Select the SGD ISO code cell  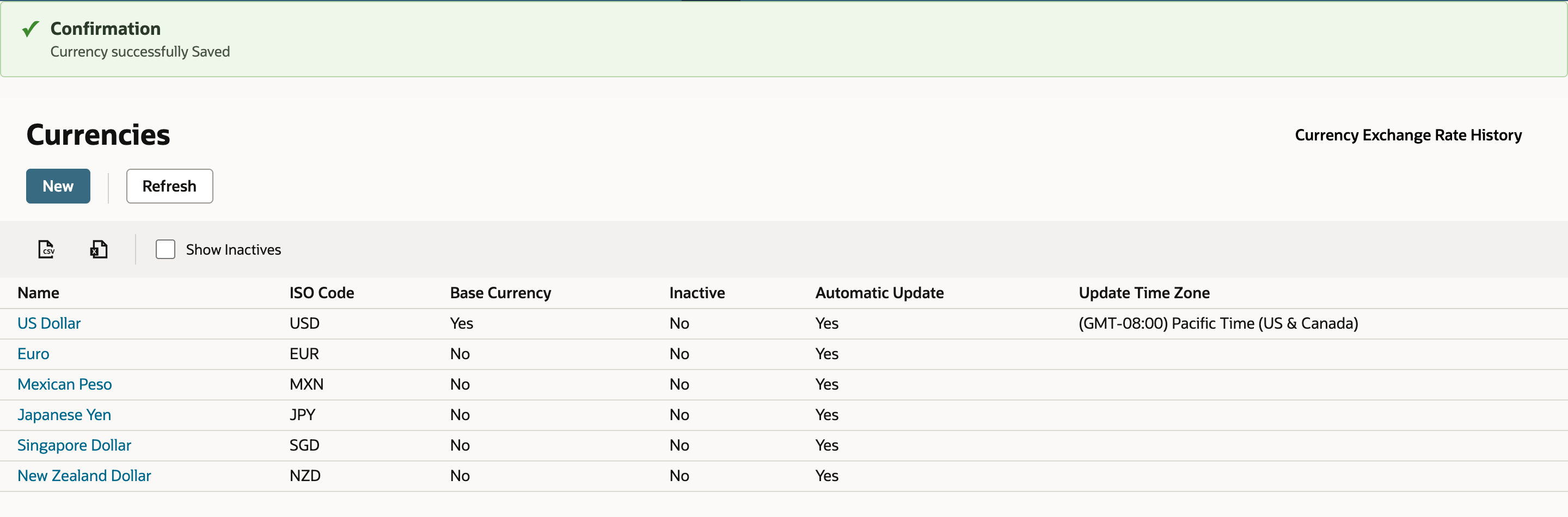click(x=304, y=445)
